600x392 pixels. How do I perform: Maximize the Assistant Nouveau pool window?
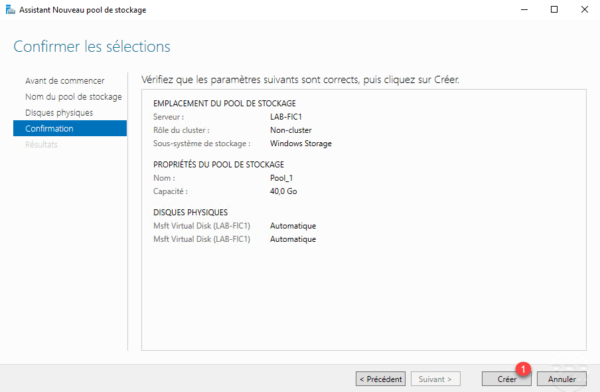point(554,10)
